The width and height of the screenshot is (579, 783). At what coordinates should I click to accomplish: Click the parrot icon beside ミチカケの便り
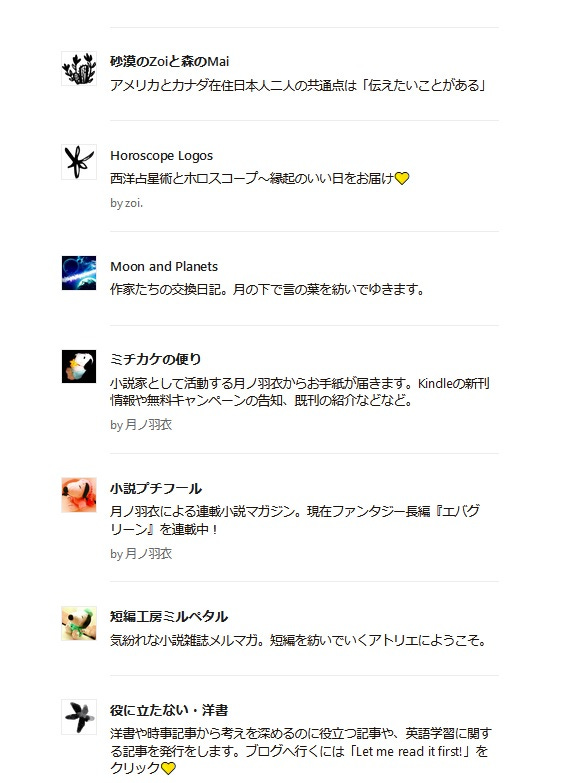point(79,367)
